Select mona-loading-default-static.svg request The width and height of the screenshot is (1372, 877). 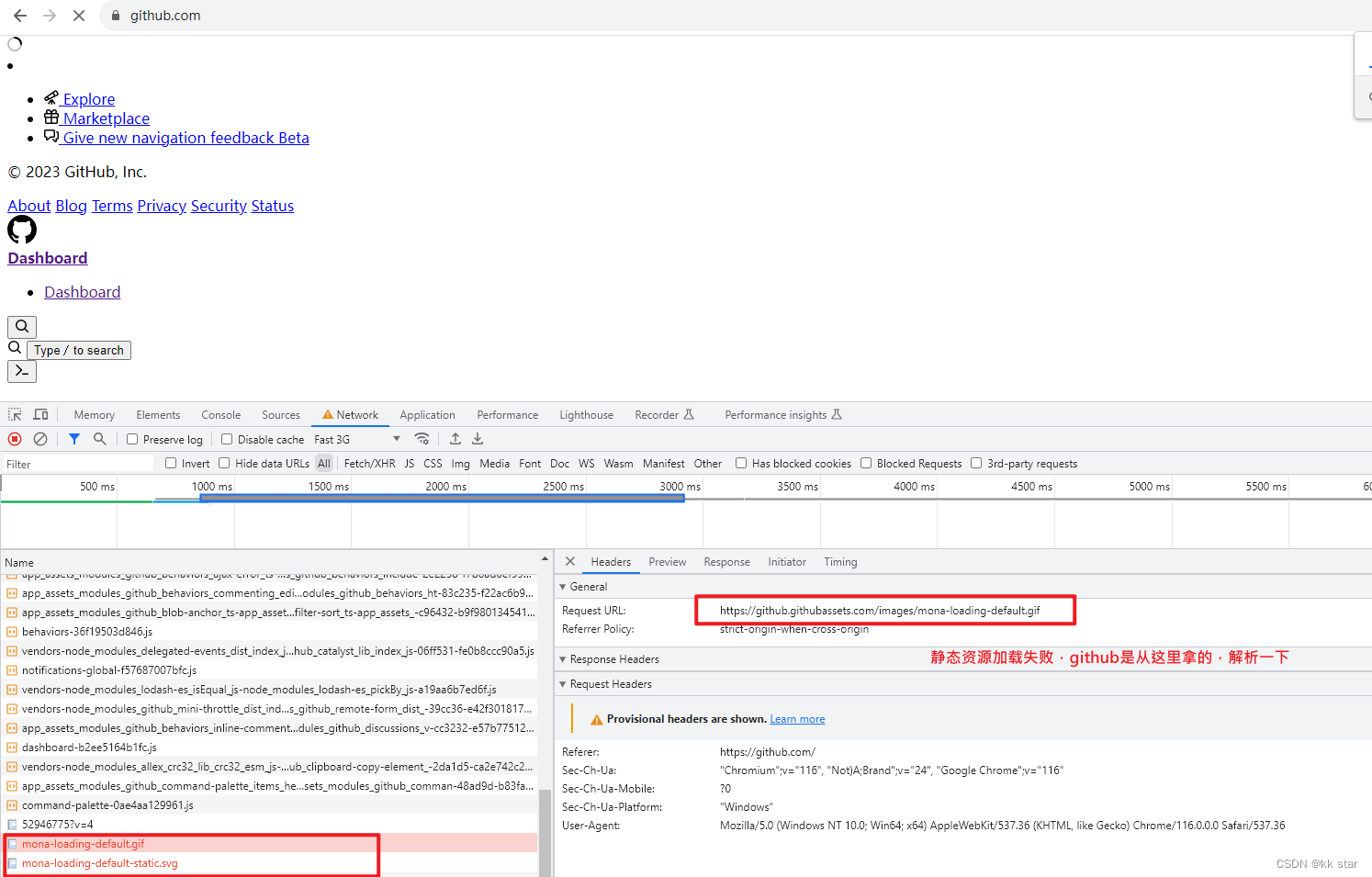pyautogui.click(x=269, y=863)
